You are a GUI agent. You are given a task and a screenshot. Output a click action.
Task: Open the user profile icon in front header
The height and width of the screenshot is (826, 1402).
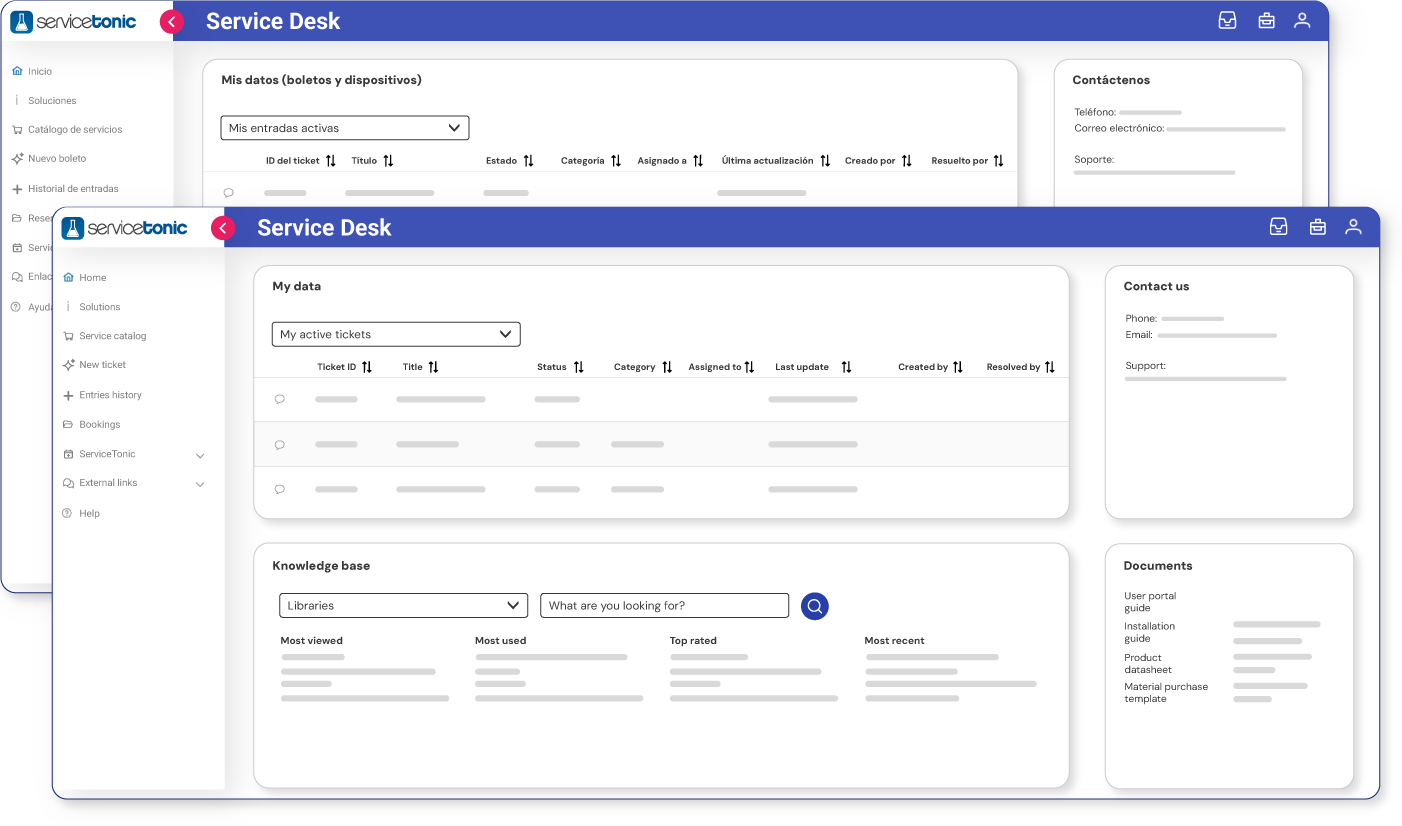(1353, 227)
